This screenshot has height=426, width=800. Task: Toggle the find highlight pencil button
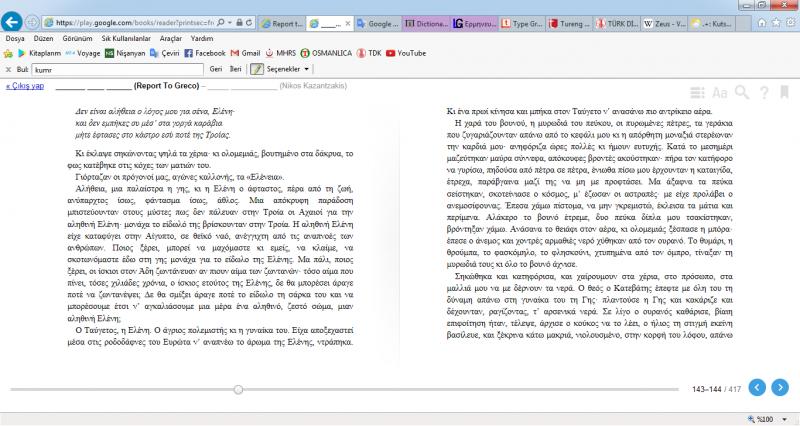(x=257, y=69)
